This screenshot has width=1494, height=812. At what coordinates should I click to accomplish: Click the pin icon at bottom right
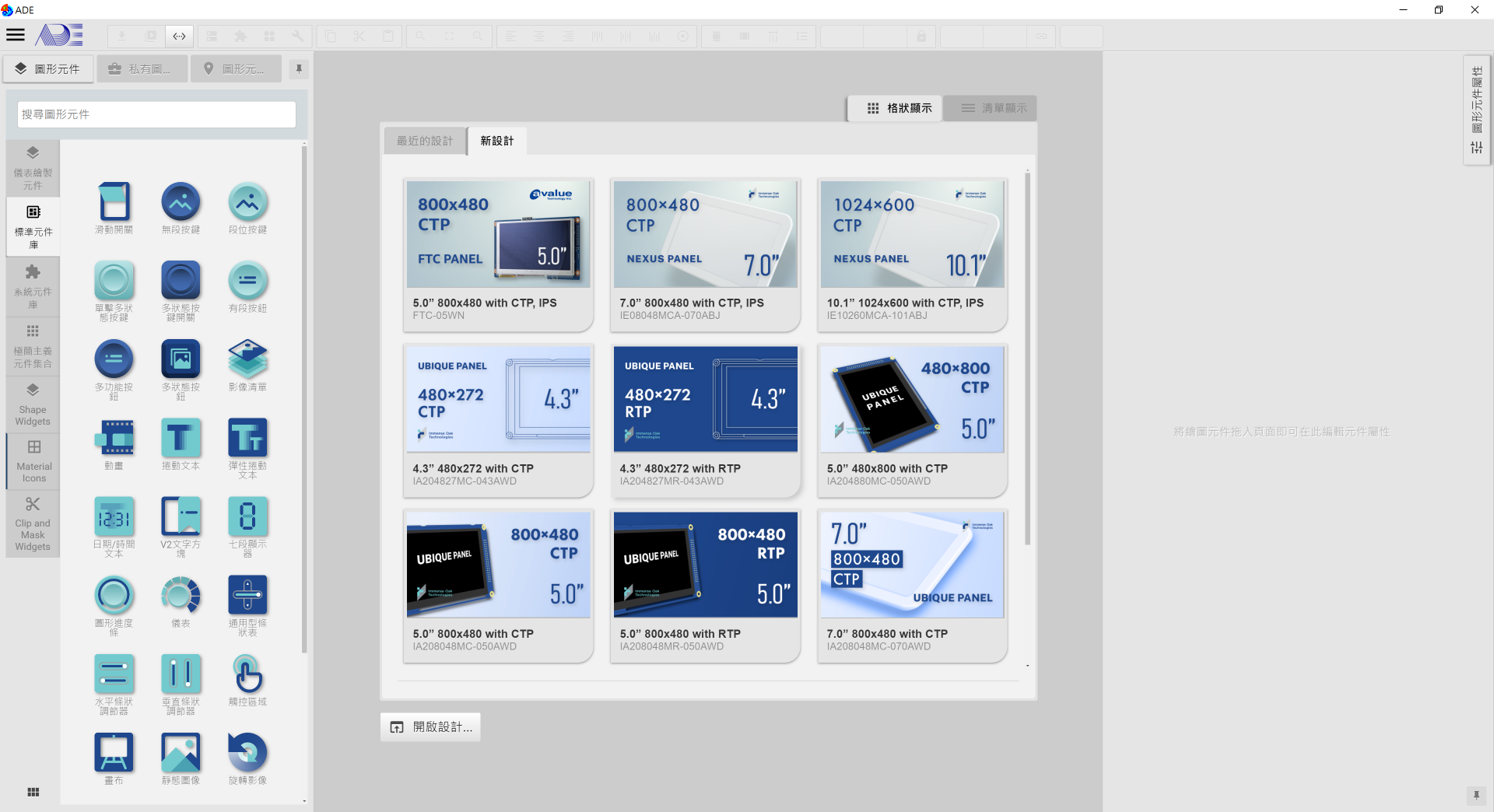(x=1475, y=795)
